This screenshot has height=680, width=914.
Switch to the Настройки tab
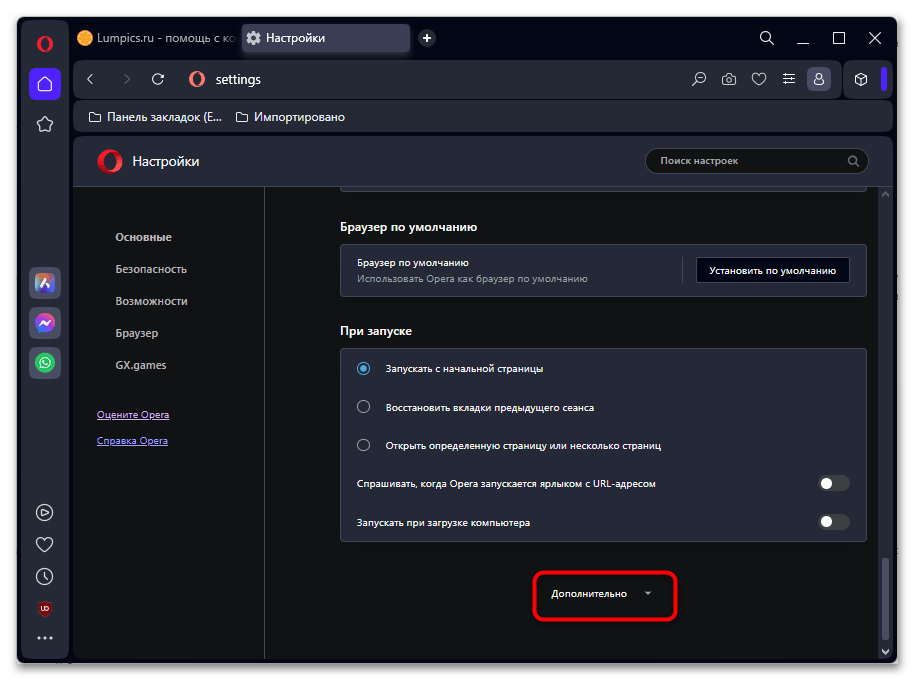pyautogui.click(x=326, y=38)
